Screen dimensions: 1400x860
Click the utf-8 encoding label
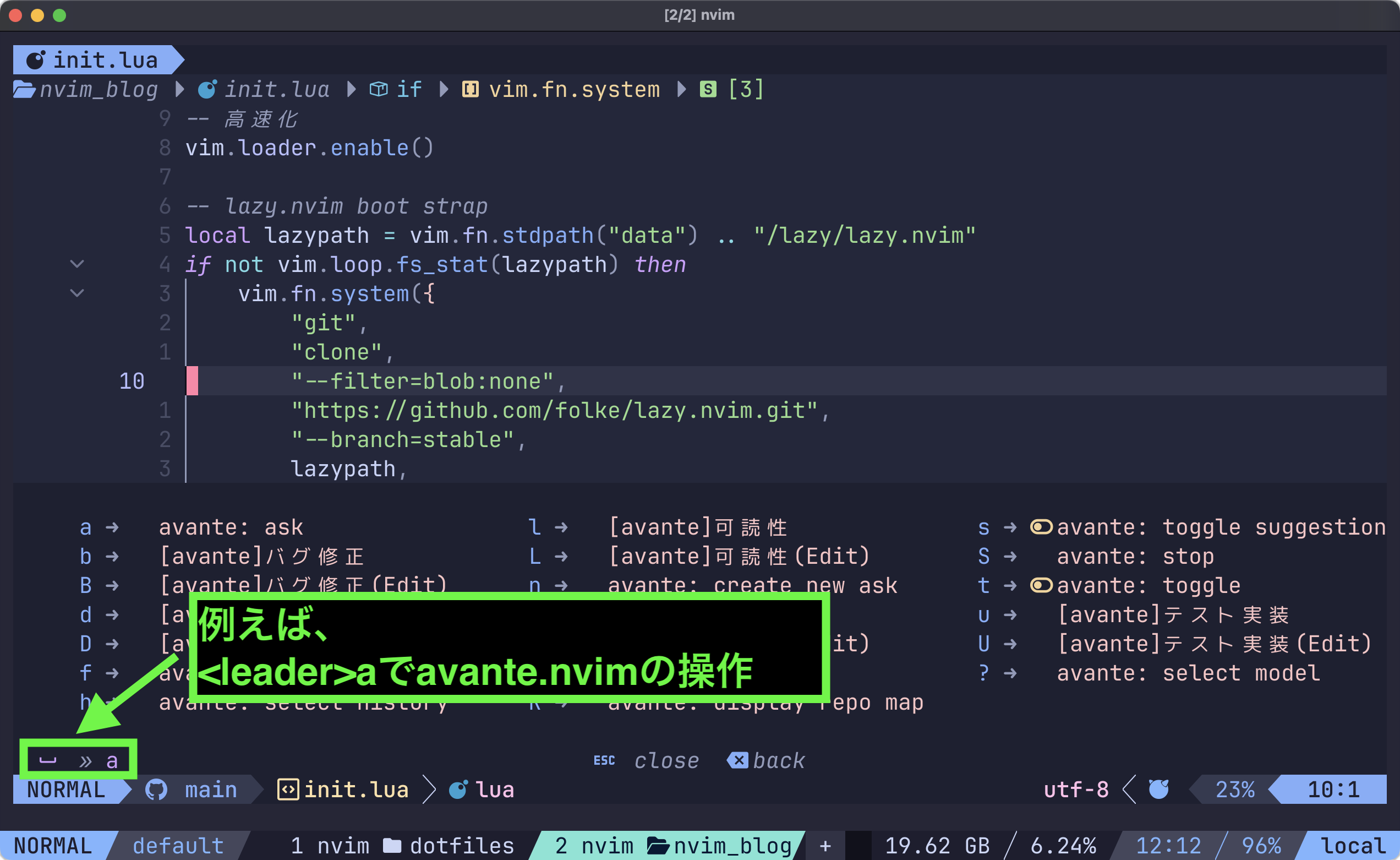1076,790
